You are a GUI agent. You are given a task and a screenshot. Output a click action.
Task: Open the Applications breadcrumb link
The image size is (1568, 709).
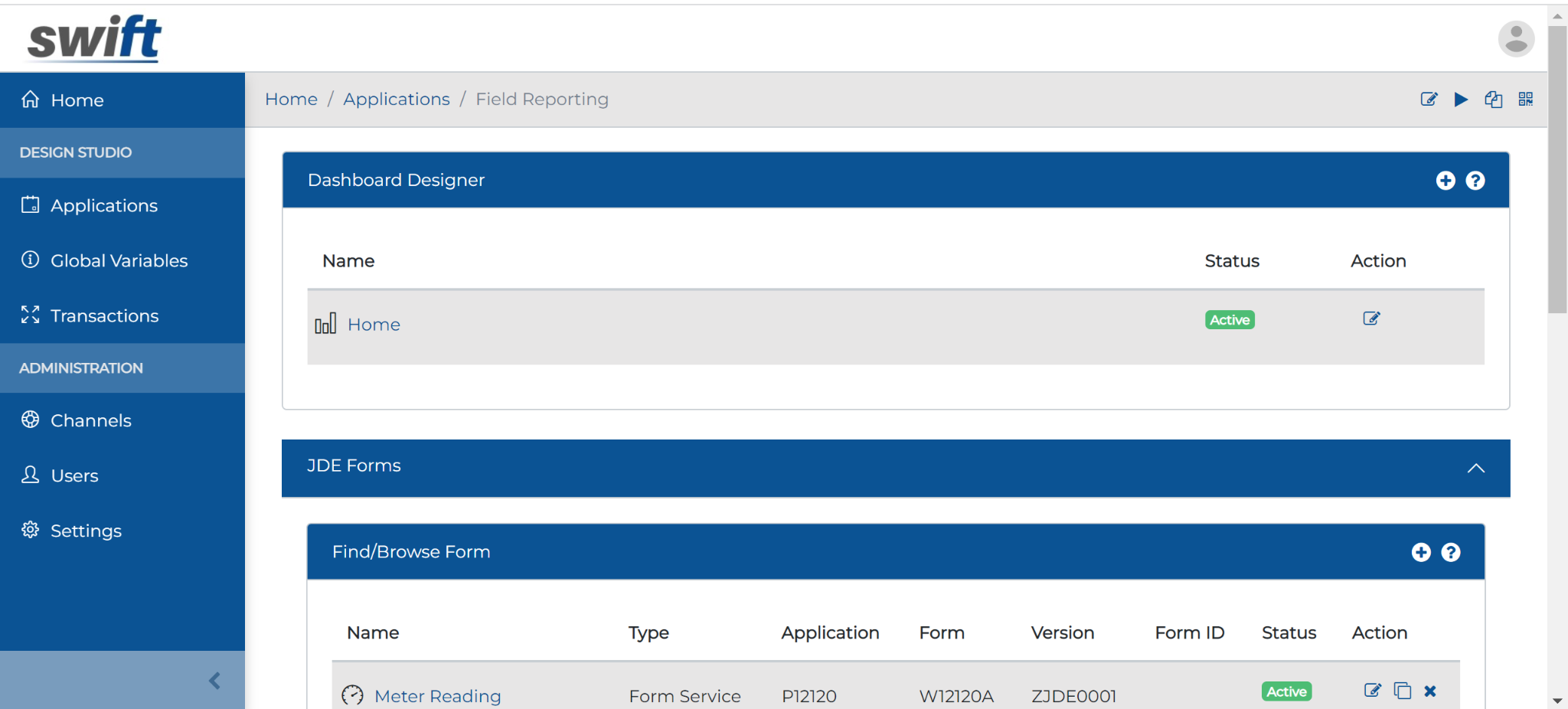(396, 99)
